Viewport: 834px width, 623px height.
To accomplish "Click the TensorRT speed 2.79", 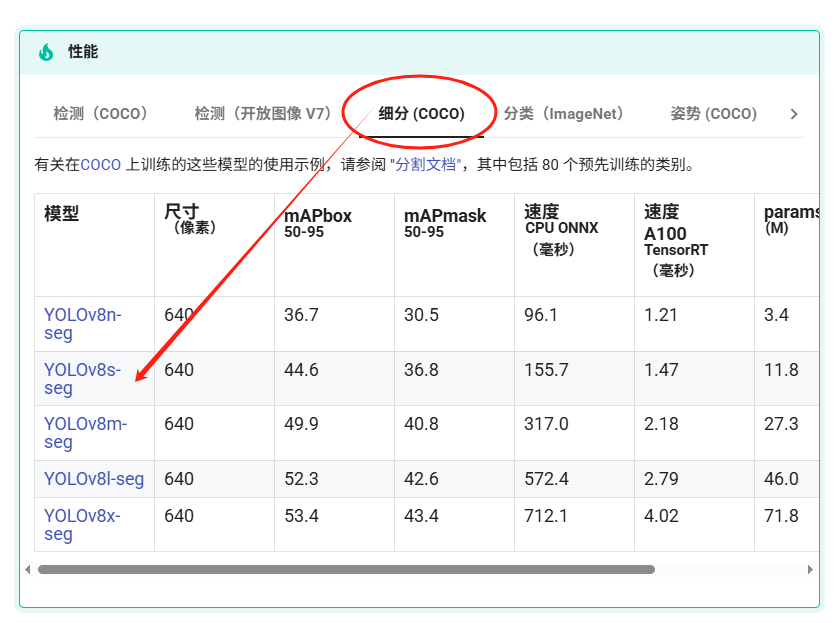I will [661, 478].
